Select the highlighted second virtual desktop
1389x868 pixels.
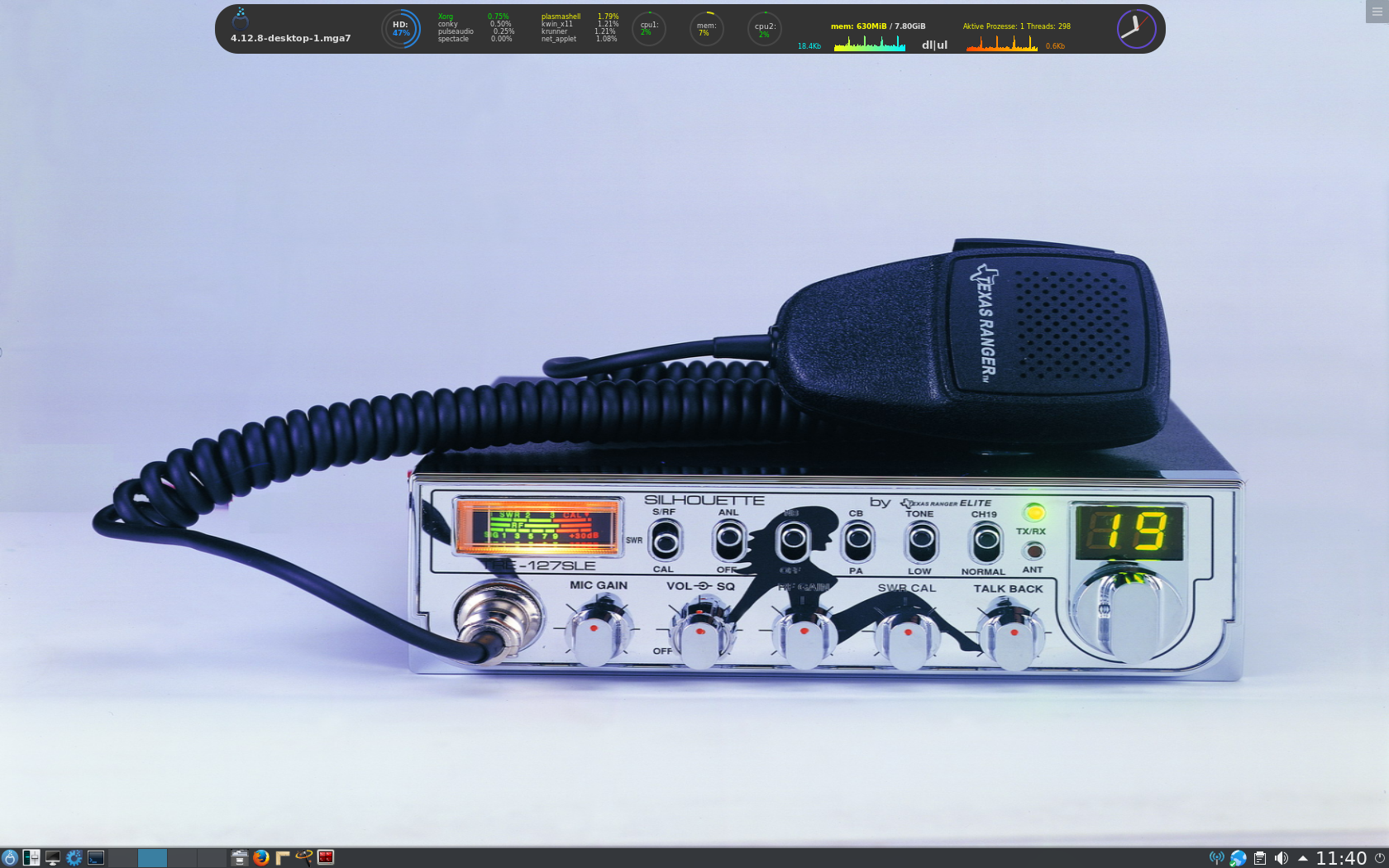tap(152, 858)
